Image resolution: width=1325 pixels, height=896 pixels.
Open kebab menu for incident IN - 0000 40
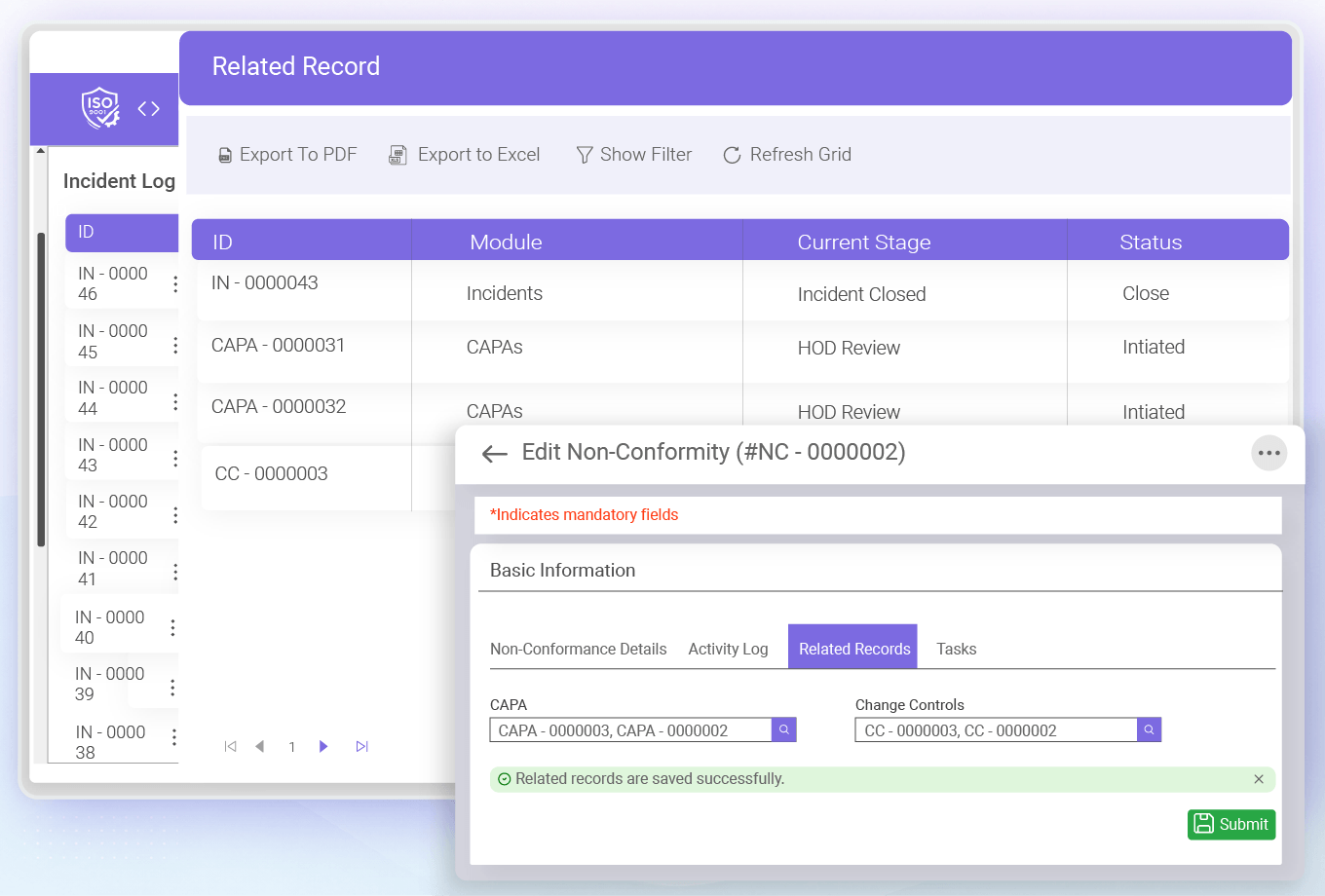coord(172,628)
